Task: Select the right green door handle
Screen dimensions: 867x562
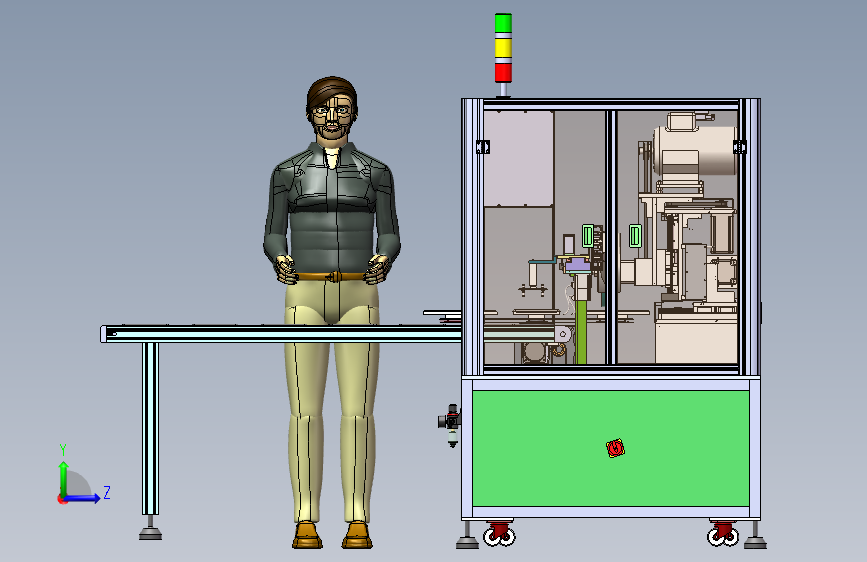Action: [635, 236]
